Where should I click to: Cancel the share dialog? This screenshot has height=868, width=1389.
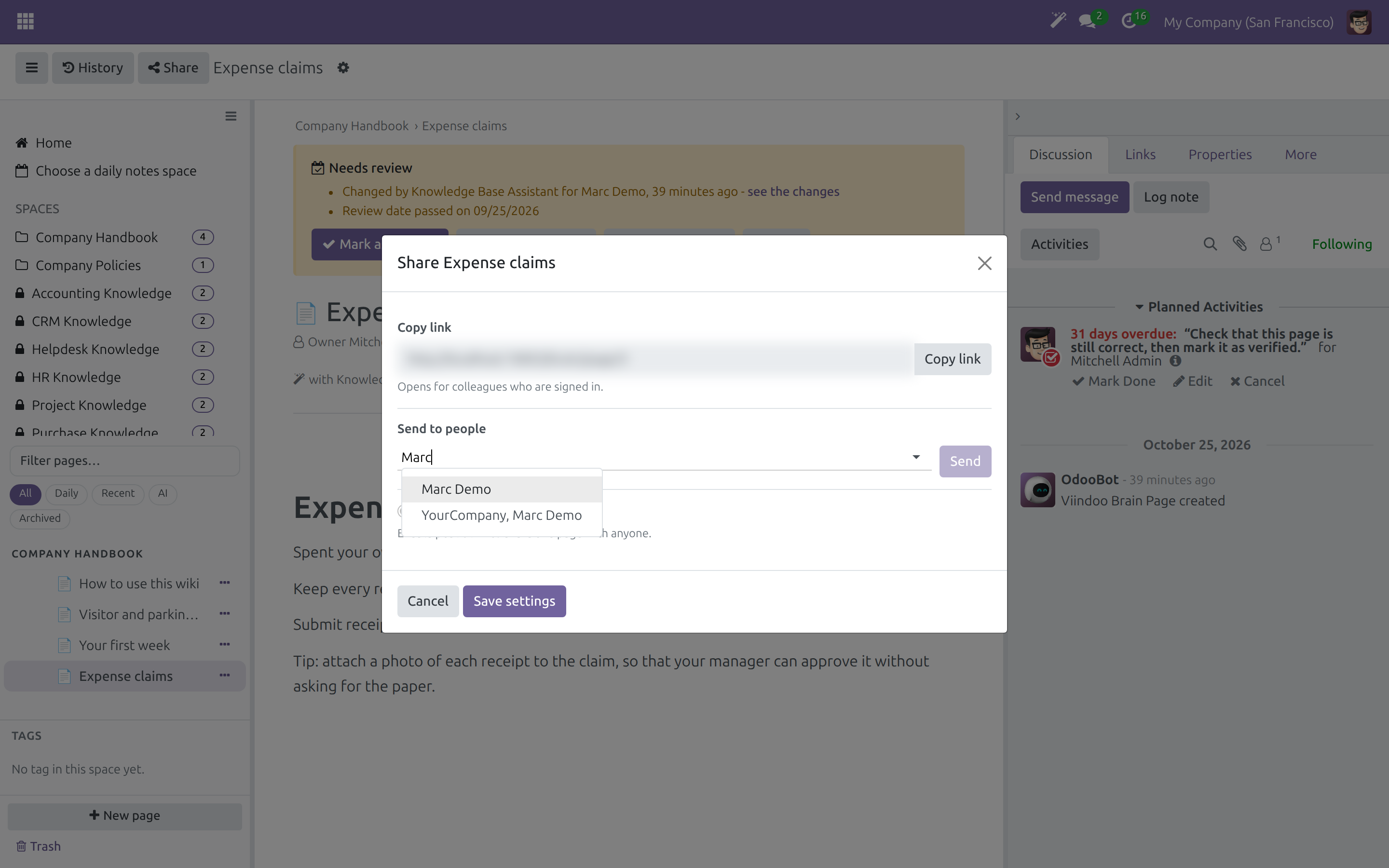[428, 601]
